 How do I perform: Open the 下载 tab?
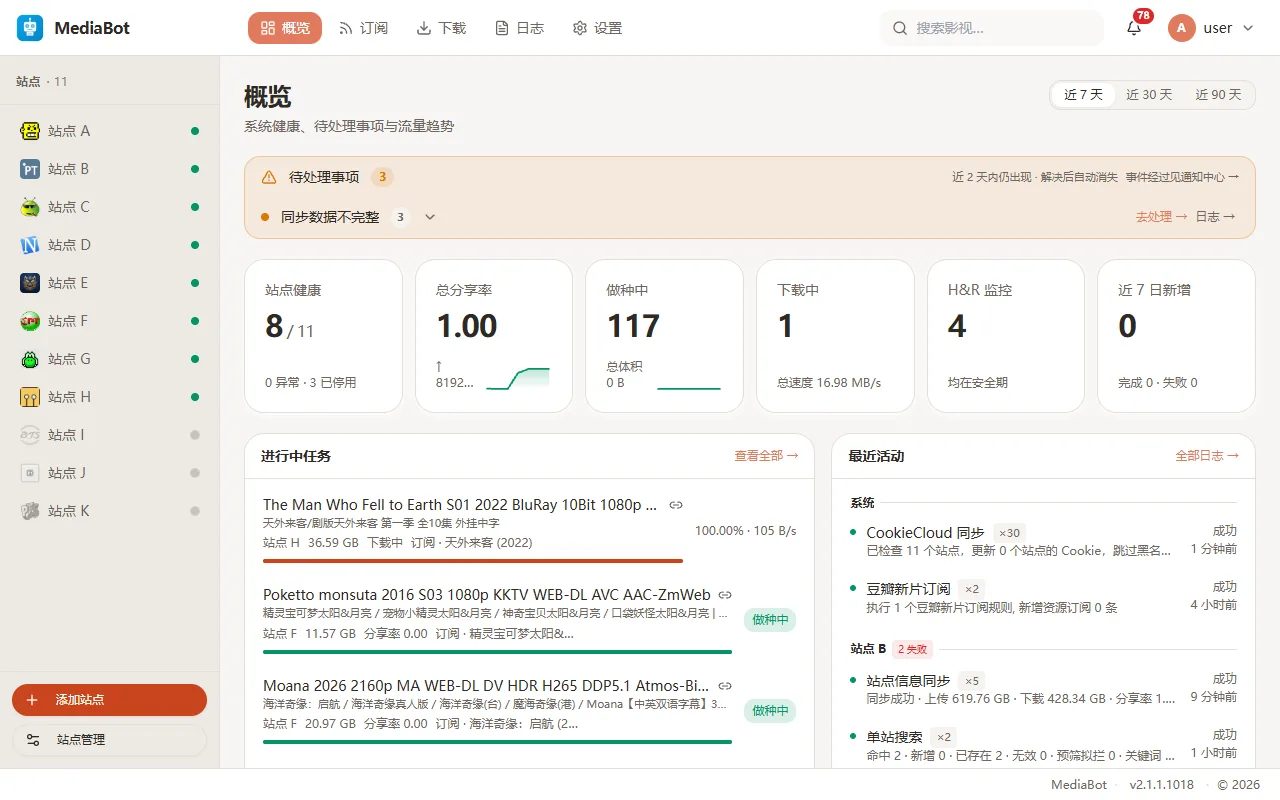441,28
